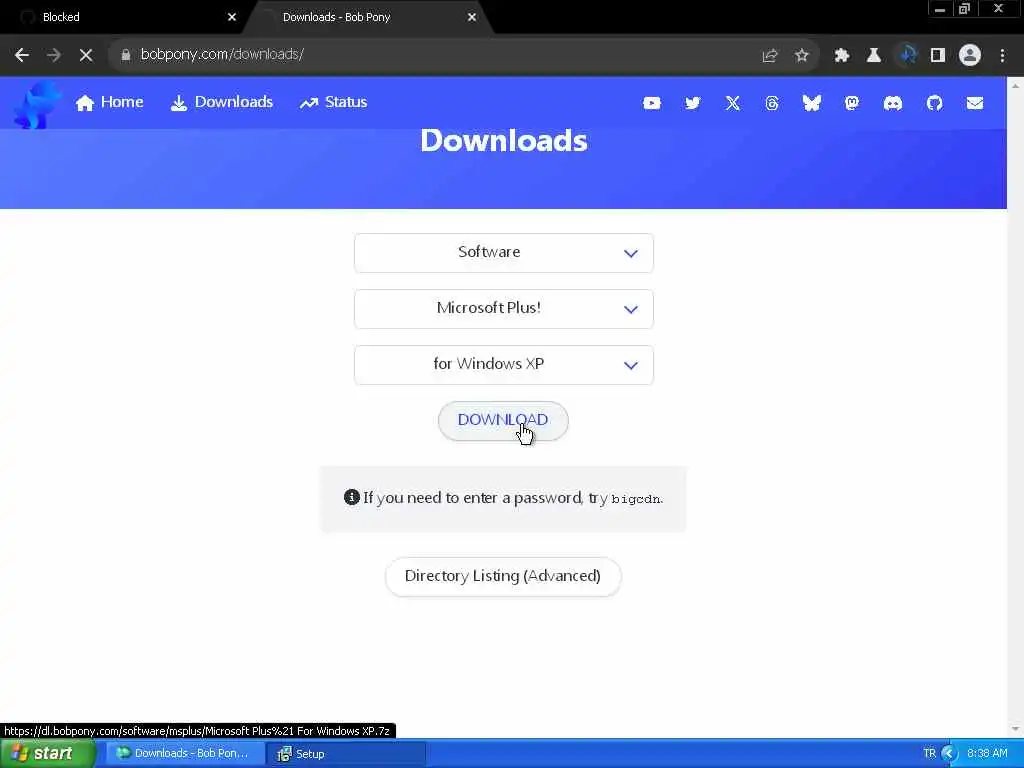Expand the system tray arrow
Screen dimensions: 1024x768
[949, 754]
